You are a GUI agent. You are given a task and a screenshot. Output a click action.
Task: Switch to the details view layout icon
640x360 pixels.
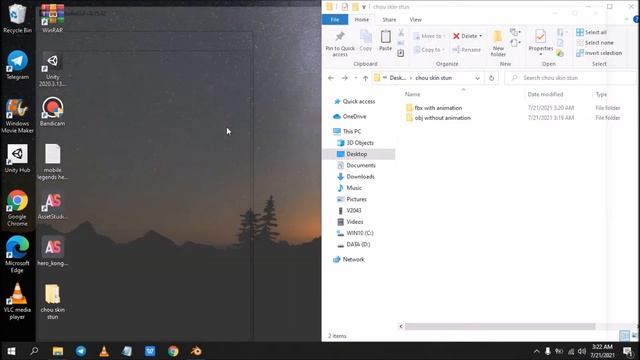coord(624,336)
